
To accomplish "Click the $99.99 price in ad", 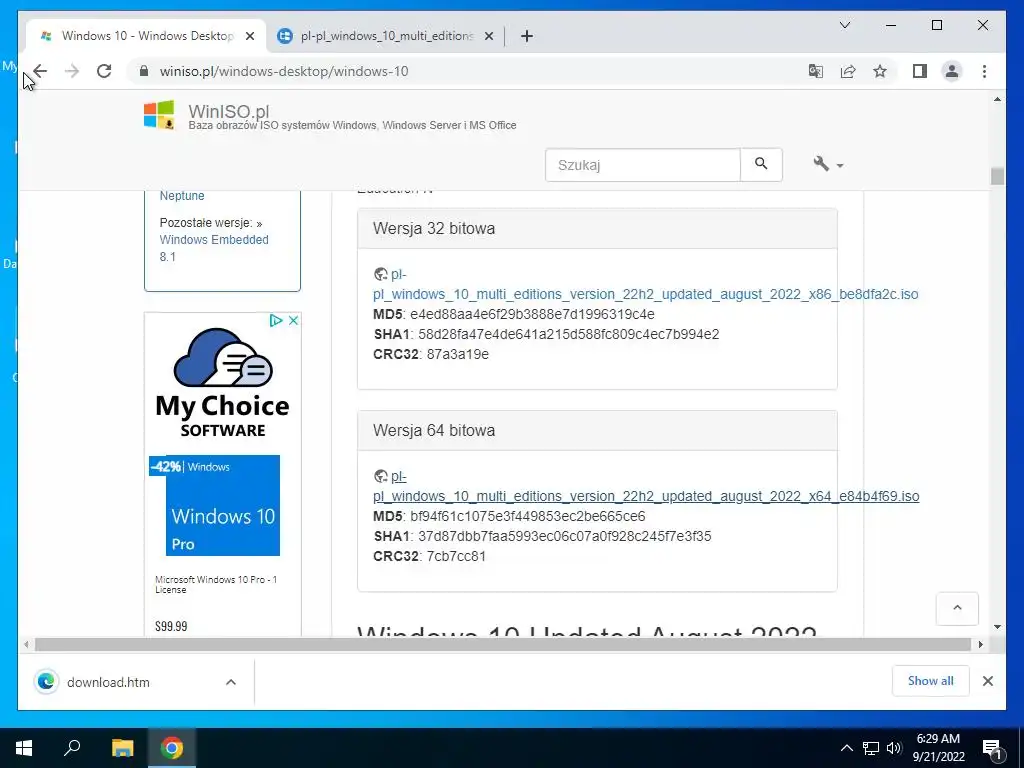I will pyautogui.click(x=171, y=626).
